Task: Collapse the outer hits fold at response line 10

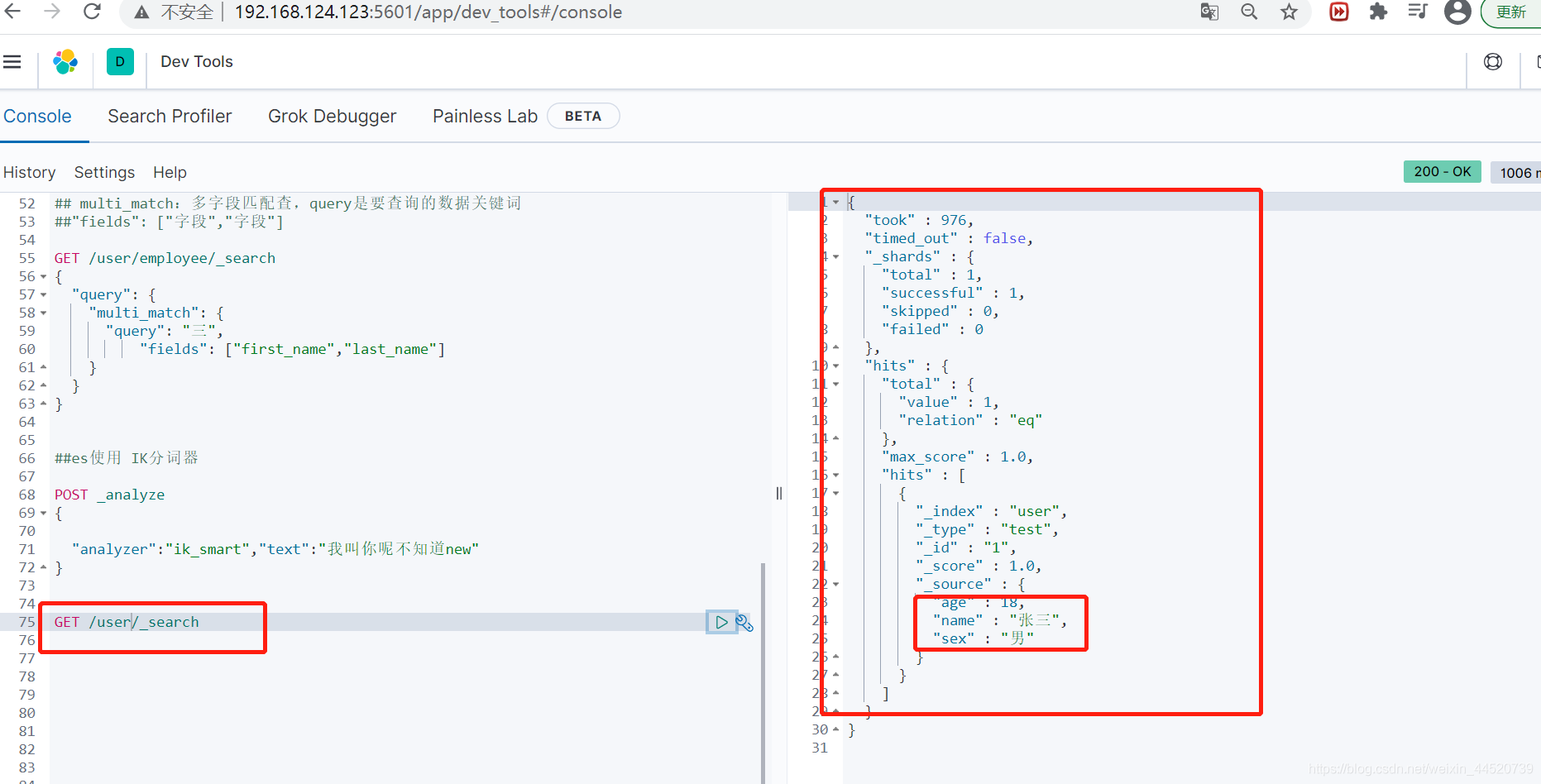Action: (835, 366)
